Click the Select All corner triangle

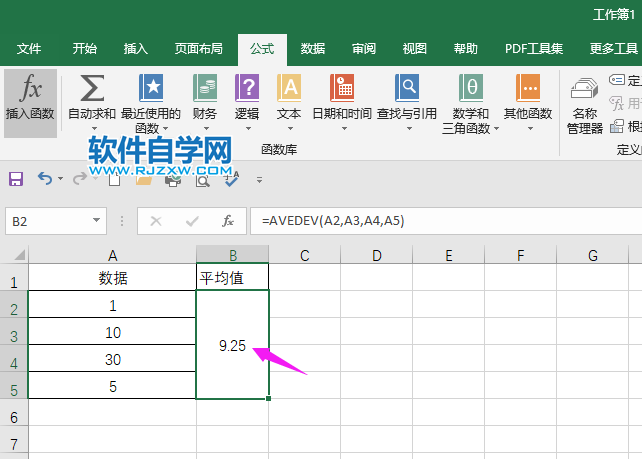[x=19, y=255]
